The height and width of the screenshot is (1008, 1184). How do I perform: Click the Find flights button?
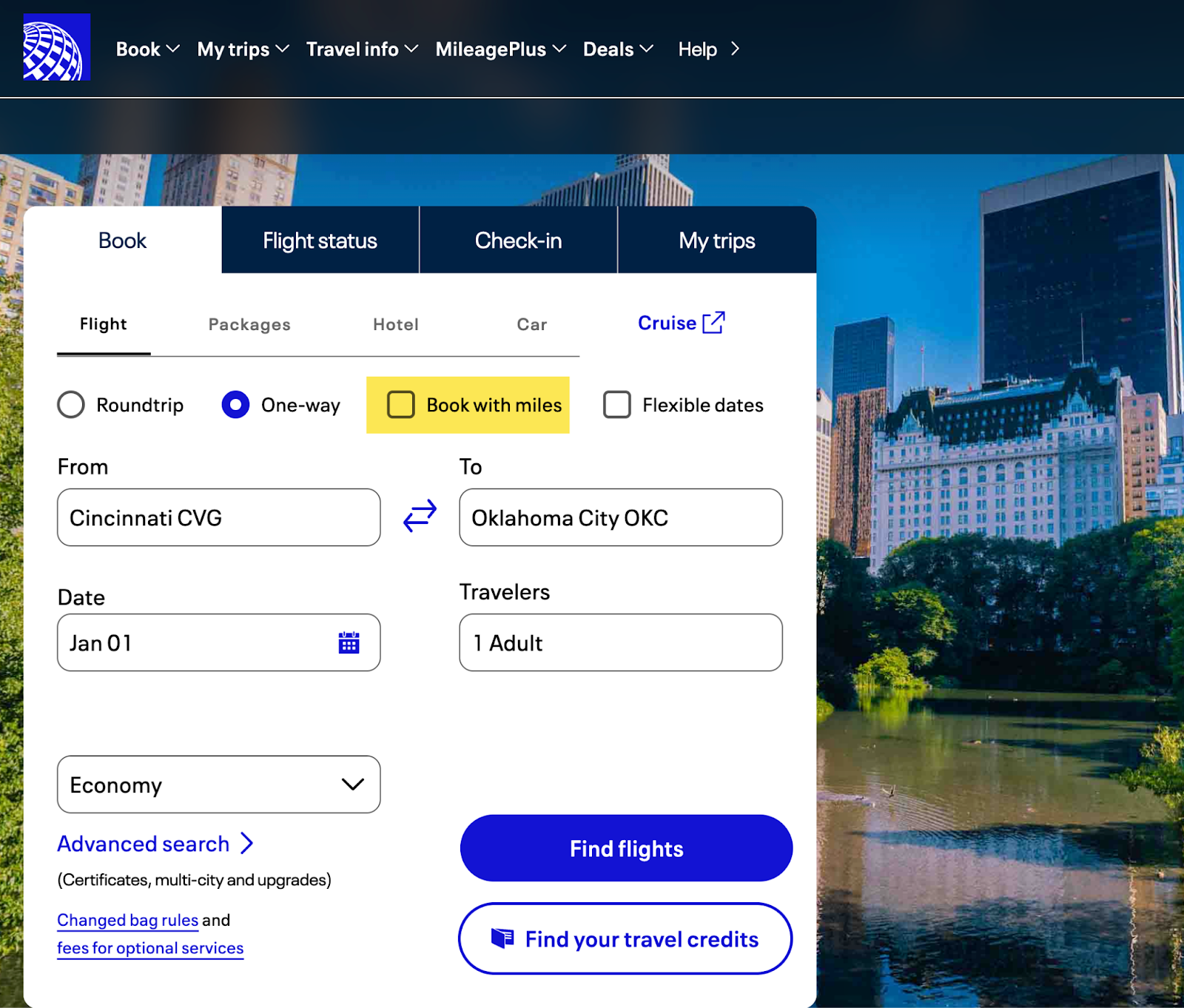[x=625, y=848]
